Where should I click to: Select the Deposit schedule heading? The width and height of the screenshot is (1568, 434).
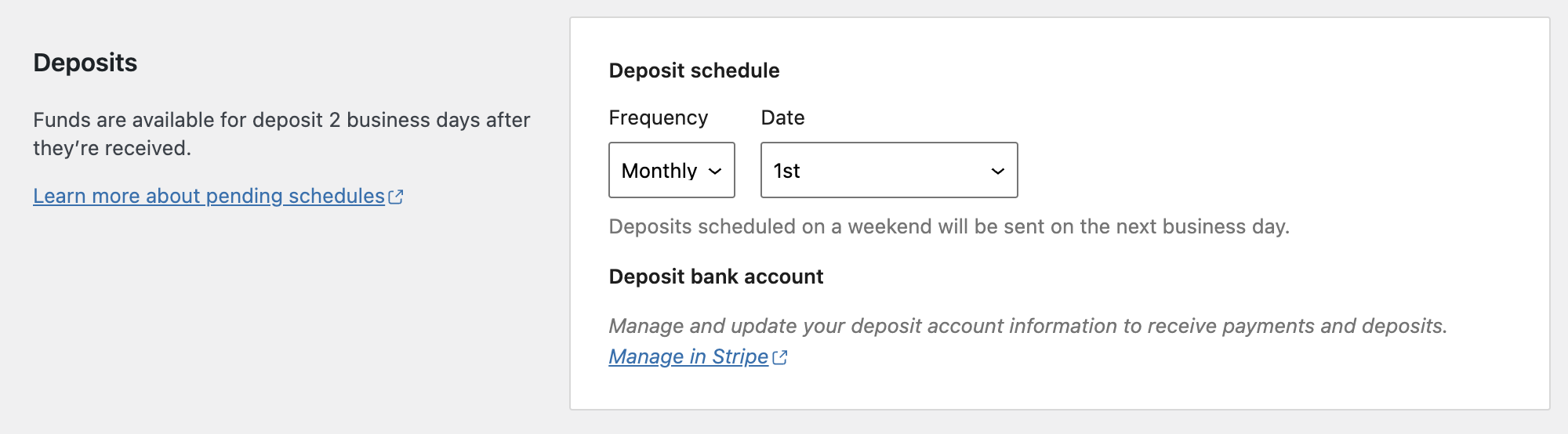[694, 71]
